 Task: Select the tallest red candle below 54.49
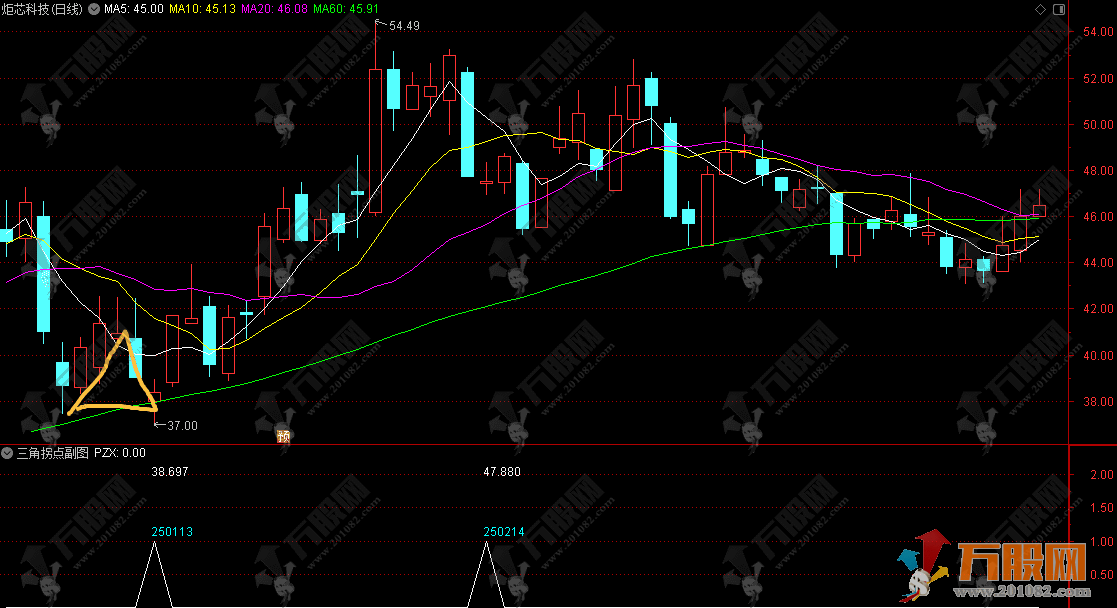point(375,140)
